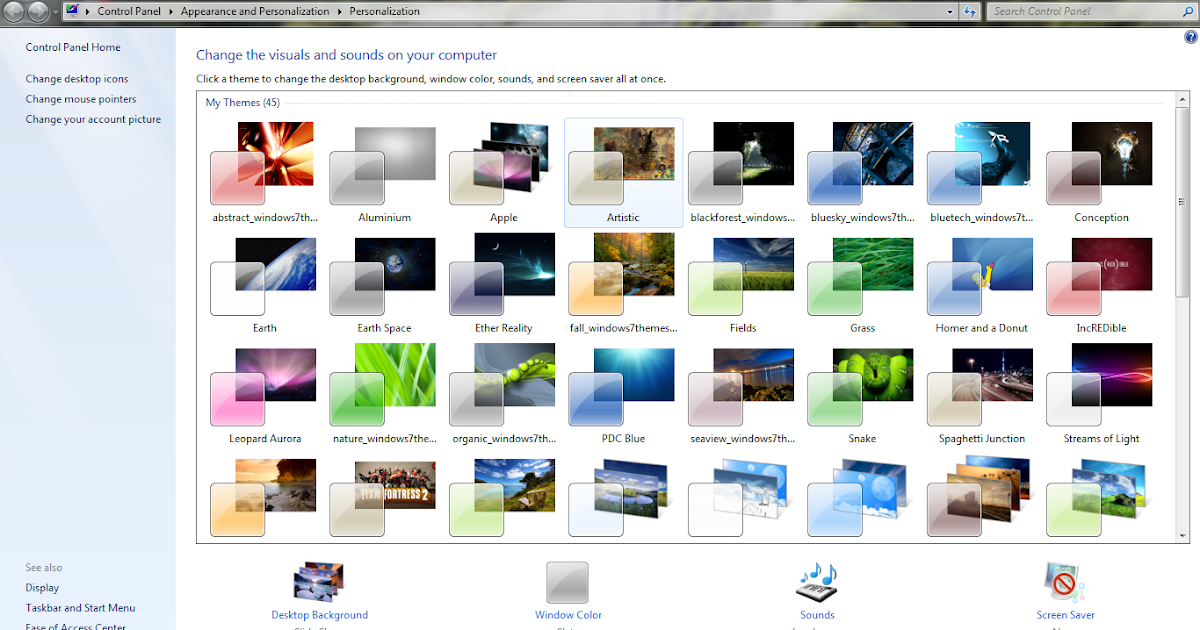Screen dimensions: 1200x630
Task: Open the Display link under See also
Action: coord(42,588)
